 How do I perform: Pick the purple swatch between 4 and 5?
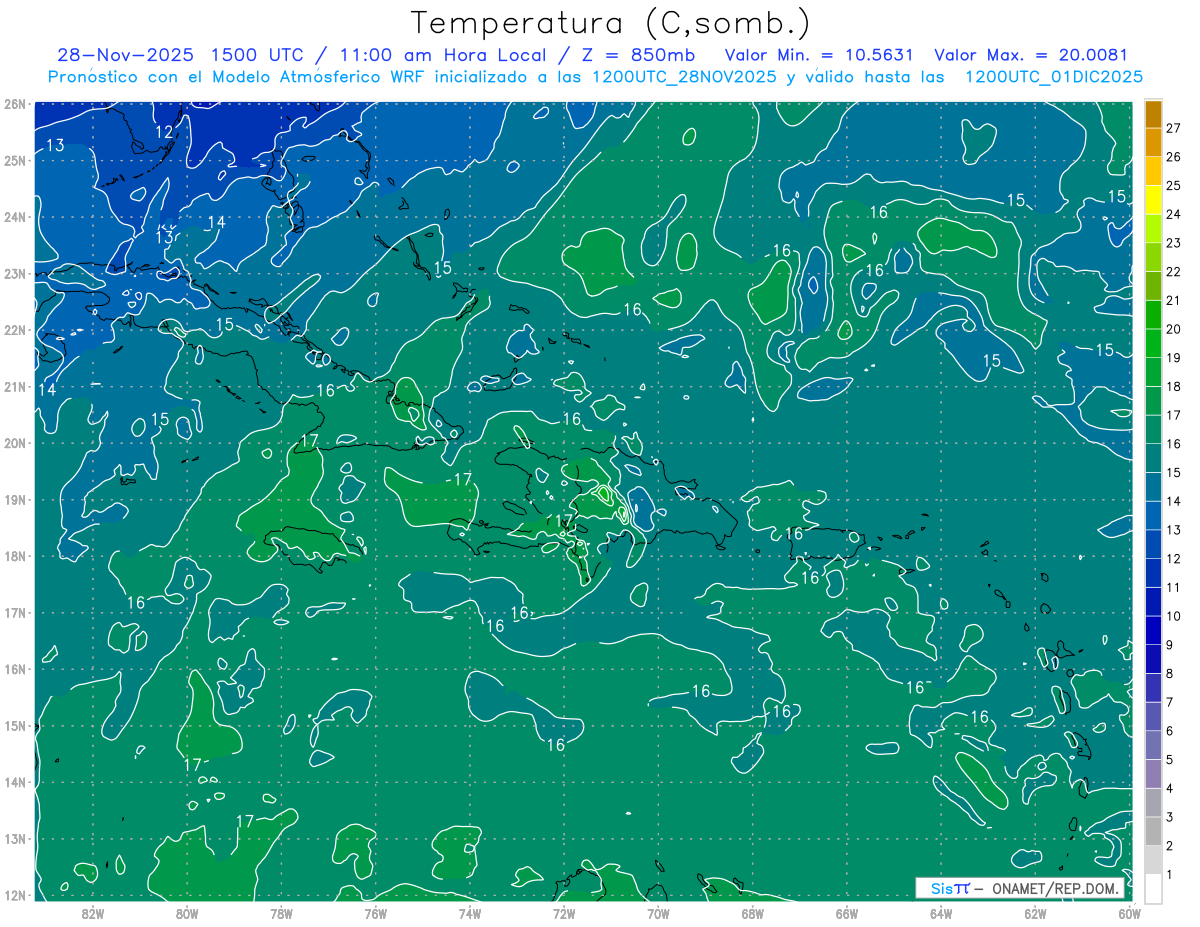1153,774
